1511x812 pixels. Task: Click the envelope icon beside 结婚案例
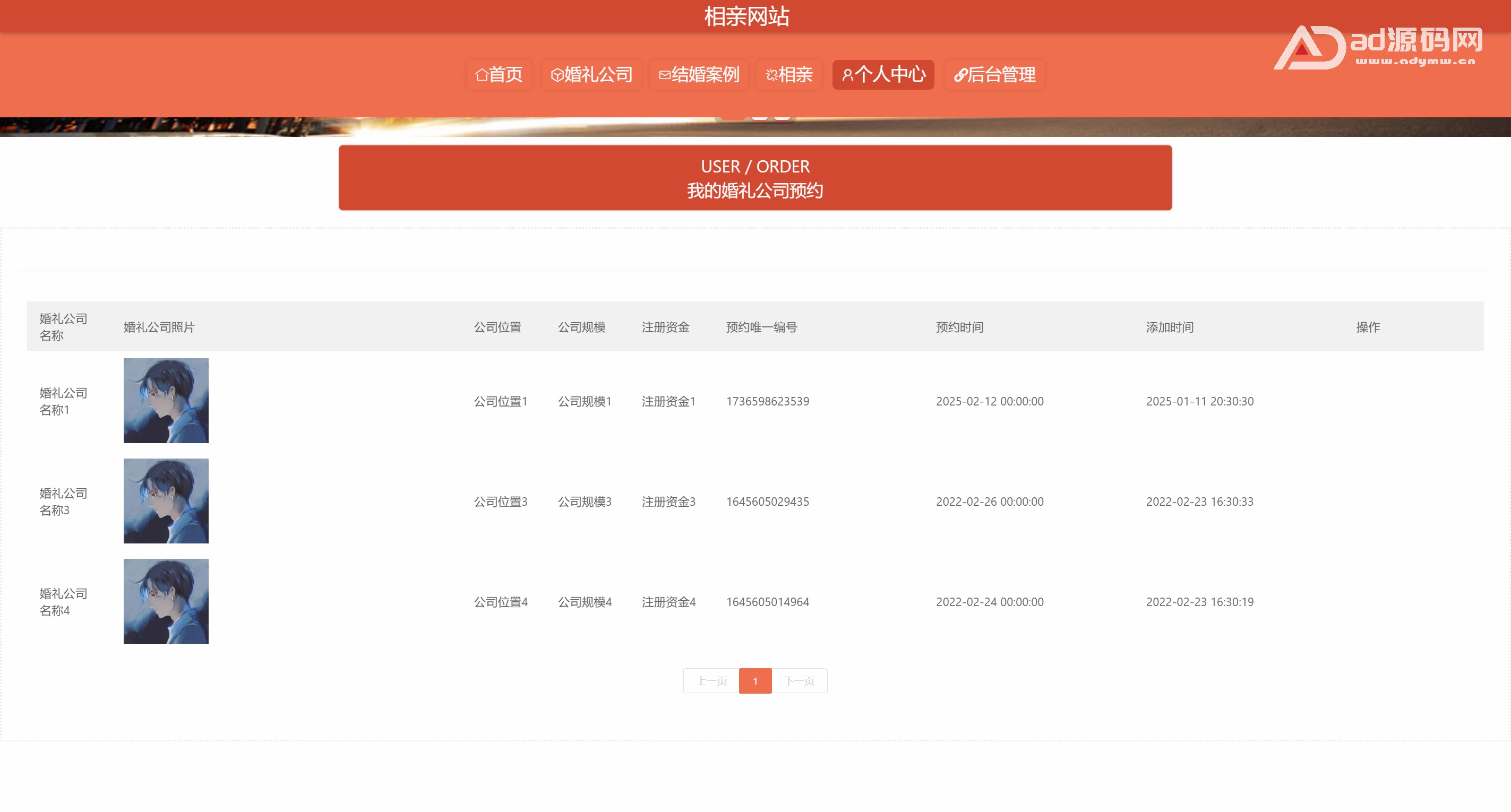(665, 75)
